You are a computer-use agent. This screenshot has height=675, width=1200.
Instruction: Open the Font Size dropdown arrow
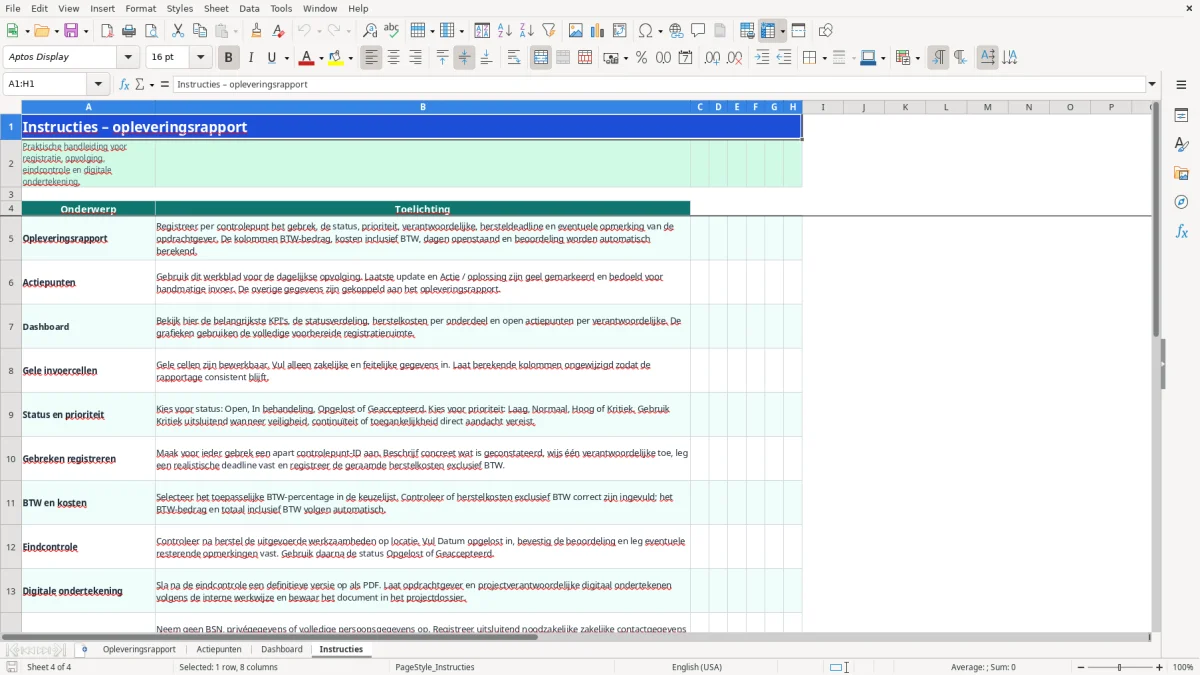tap(201, 58)
